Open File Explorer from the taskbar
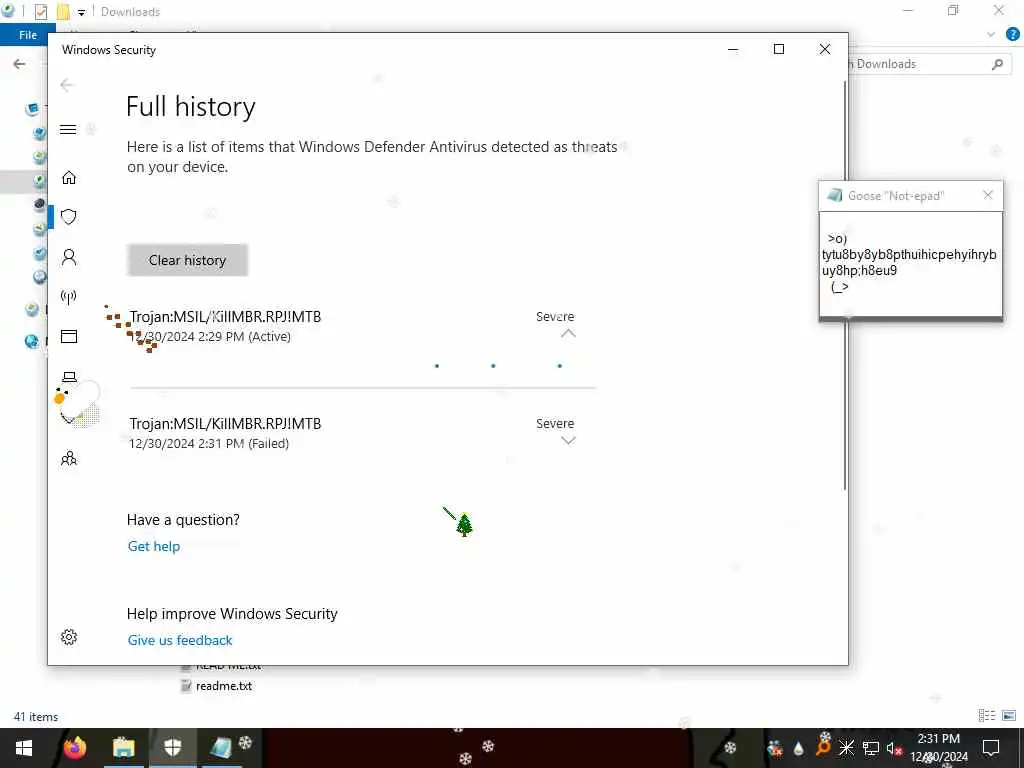The image size is (1024, 768). click(123, 748)
